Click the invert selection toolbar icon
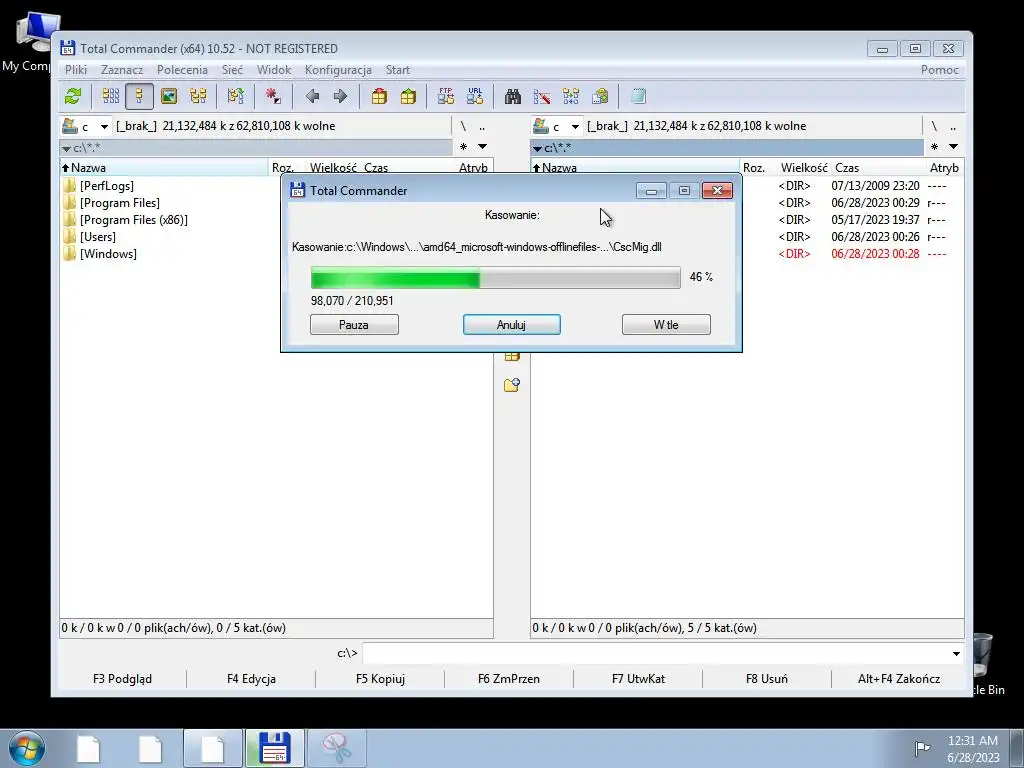This screenshot has height=768, width=1024. point(236,97)
